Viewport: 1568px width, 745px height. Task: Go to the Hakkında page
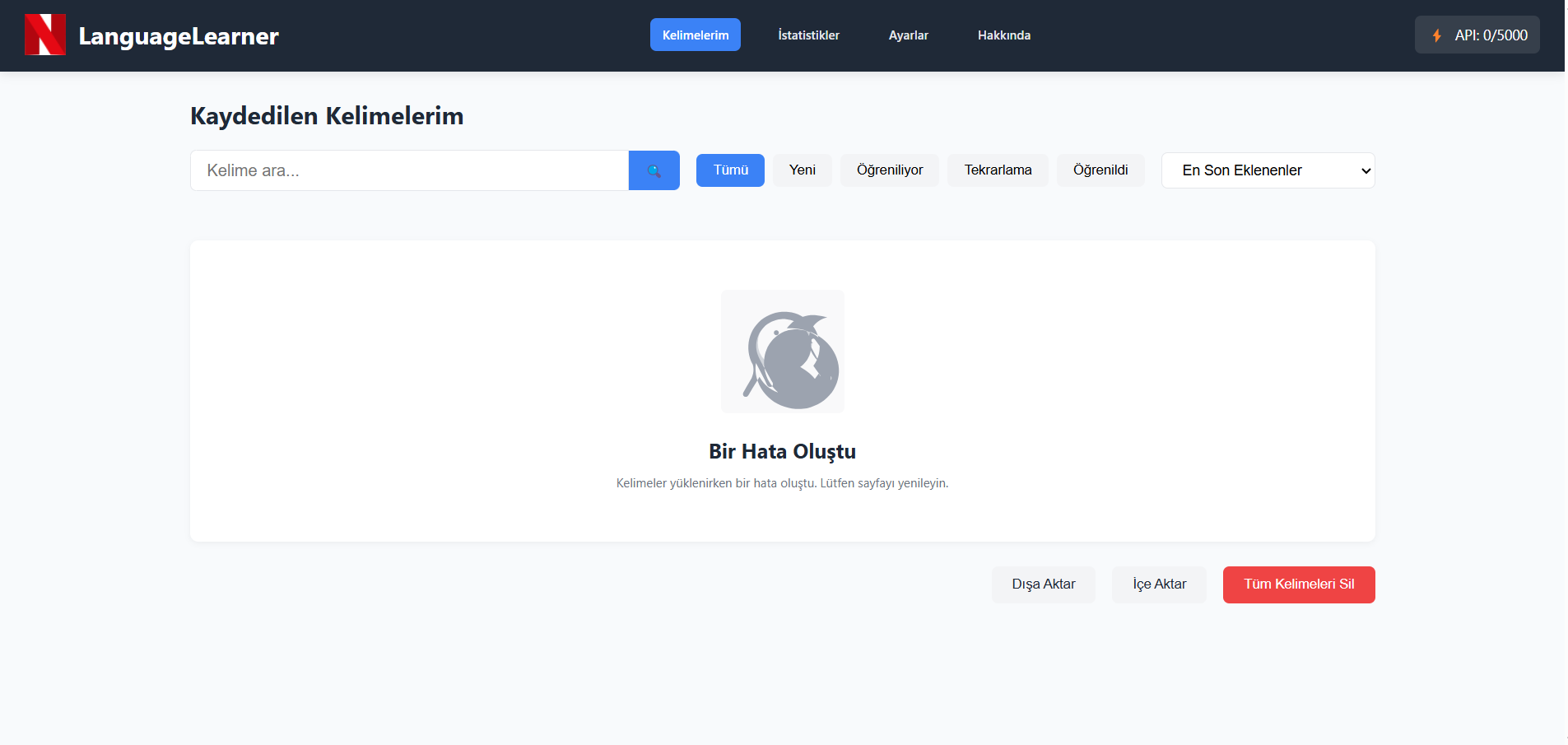pyautogui.click(x=1003, y=35)
